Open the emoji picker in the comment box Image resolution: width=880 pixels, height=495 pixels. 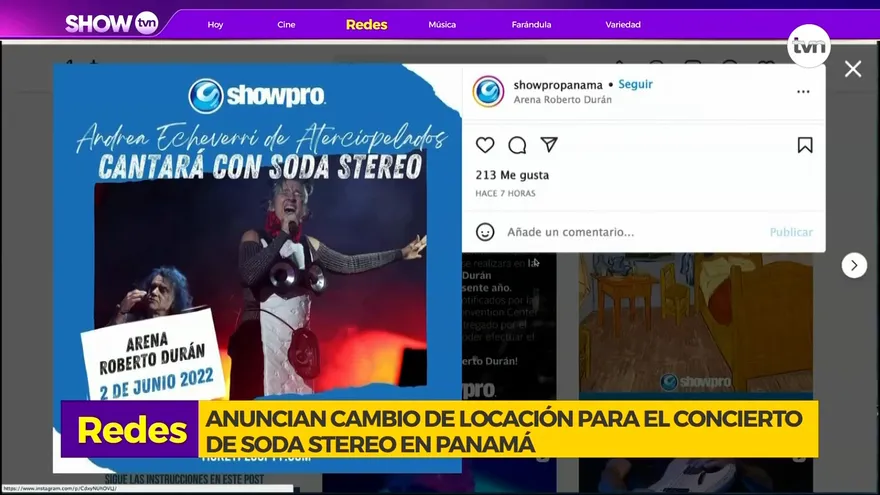click(x=485, y=232)
